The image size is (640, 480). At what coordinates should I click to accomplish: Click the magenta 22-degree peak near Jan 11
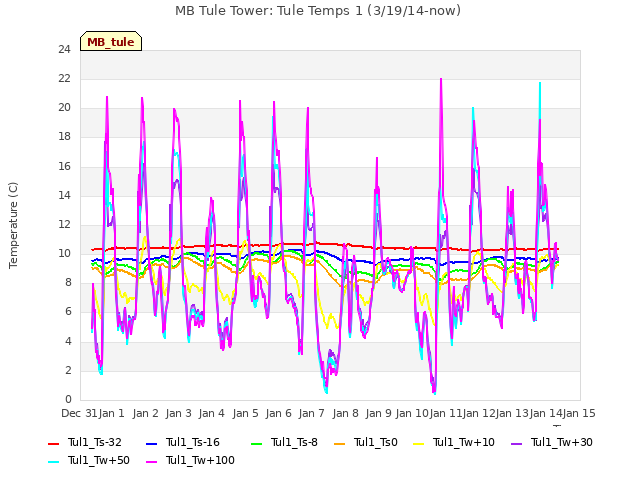tap(441, 79)
